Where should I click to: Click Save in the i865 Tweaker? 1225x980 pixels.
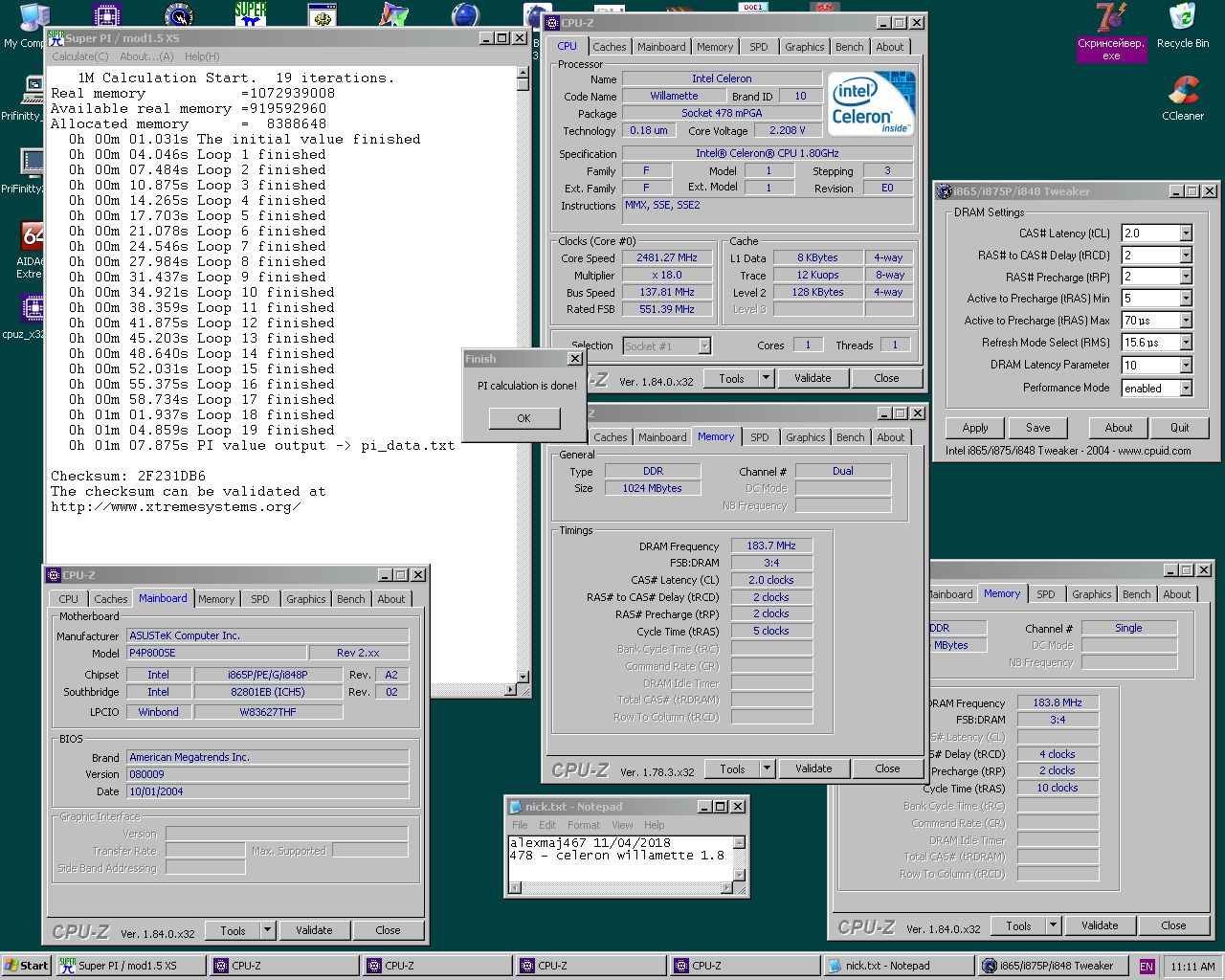(x=1037, y=428)
